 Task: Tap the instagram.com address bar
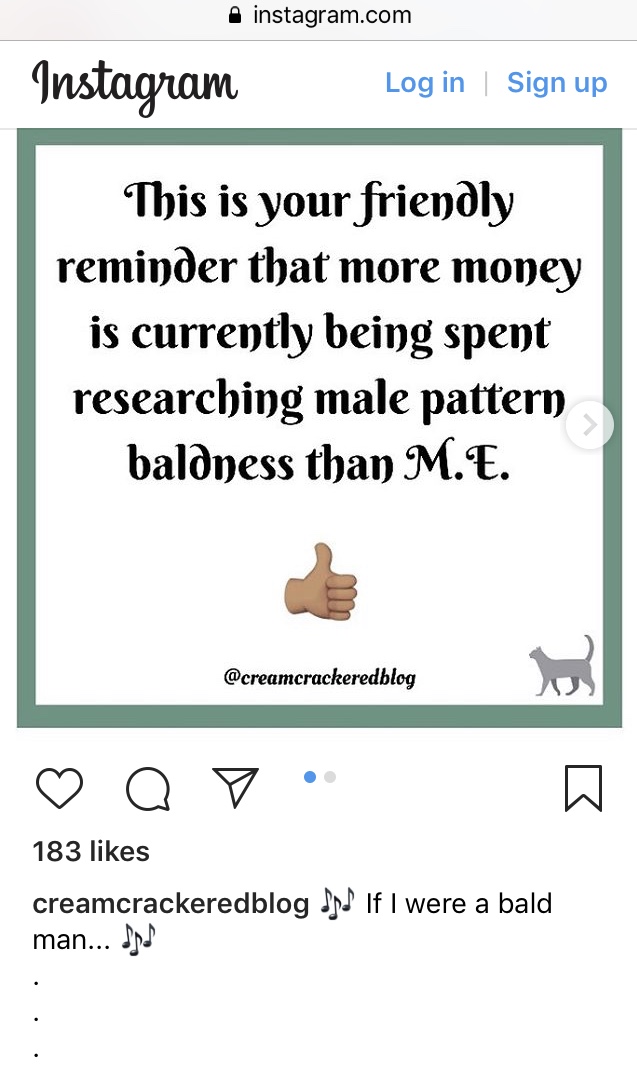coord(318,15)
